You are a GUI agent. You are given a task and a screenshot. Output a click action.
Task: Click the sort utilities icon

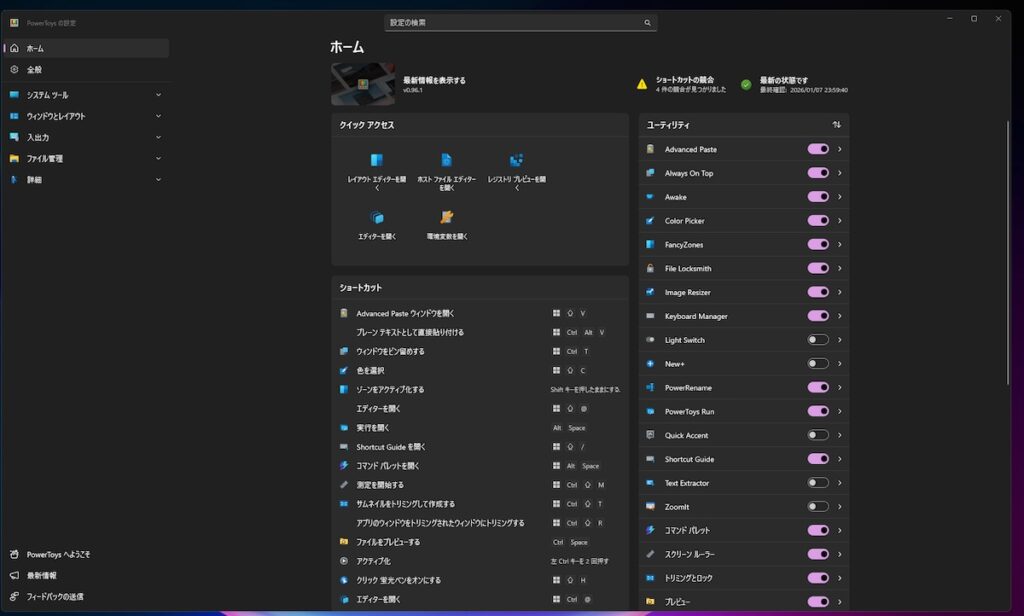[x=836, y=125]
